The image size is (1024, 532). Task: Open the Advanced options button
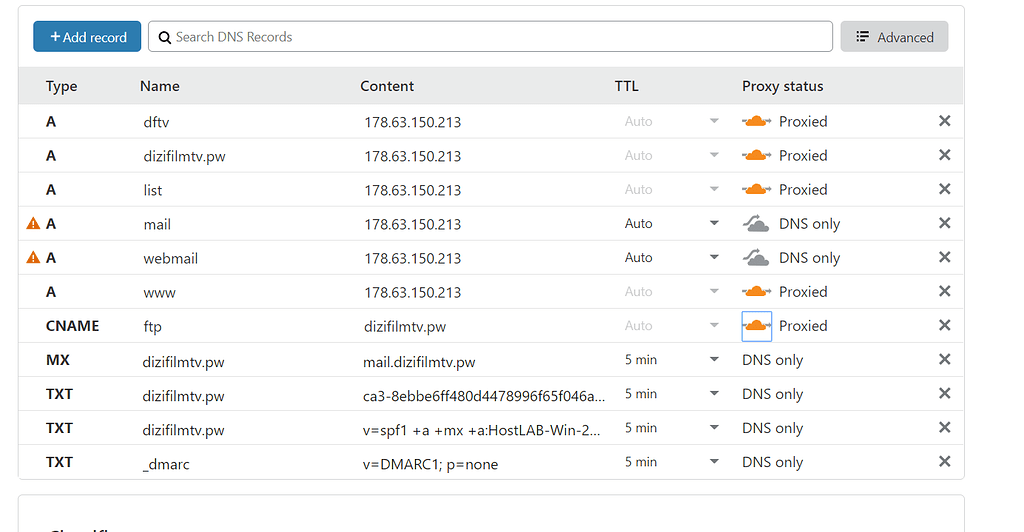click(894, 37)
